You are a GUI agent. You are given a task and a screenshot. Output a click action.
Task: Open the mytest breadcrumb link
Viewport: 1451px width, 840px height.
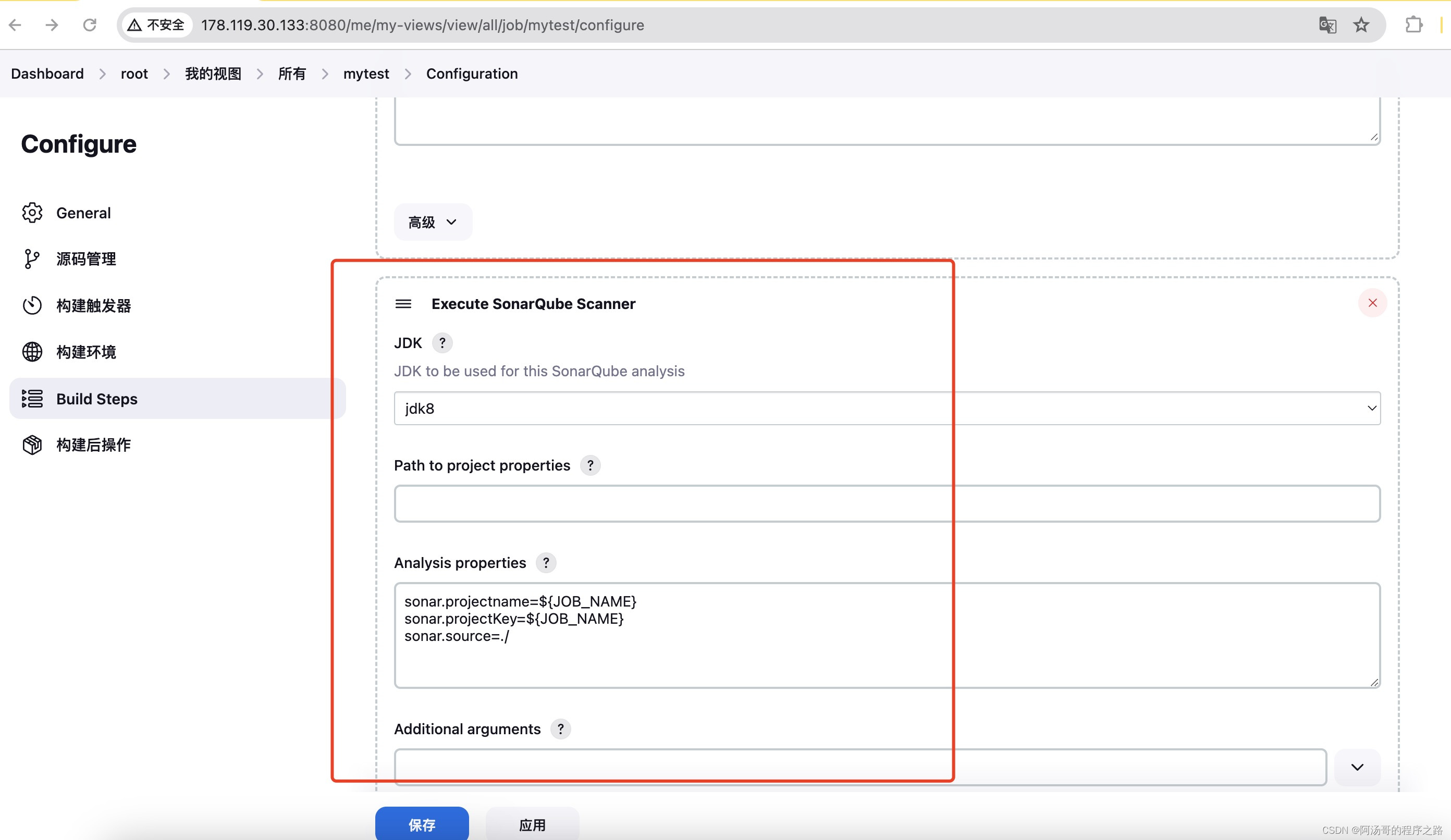click(x=366, y=73)
